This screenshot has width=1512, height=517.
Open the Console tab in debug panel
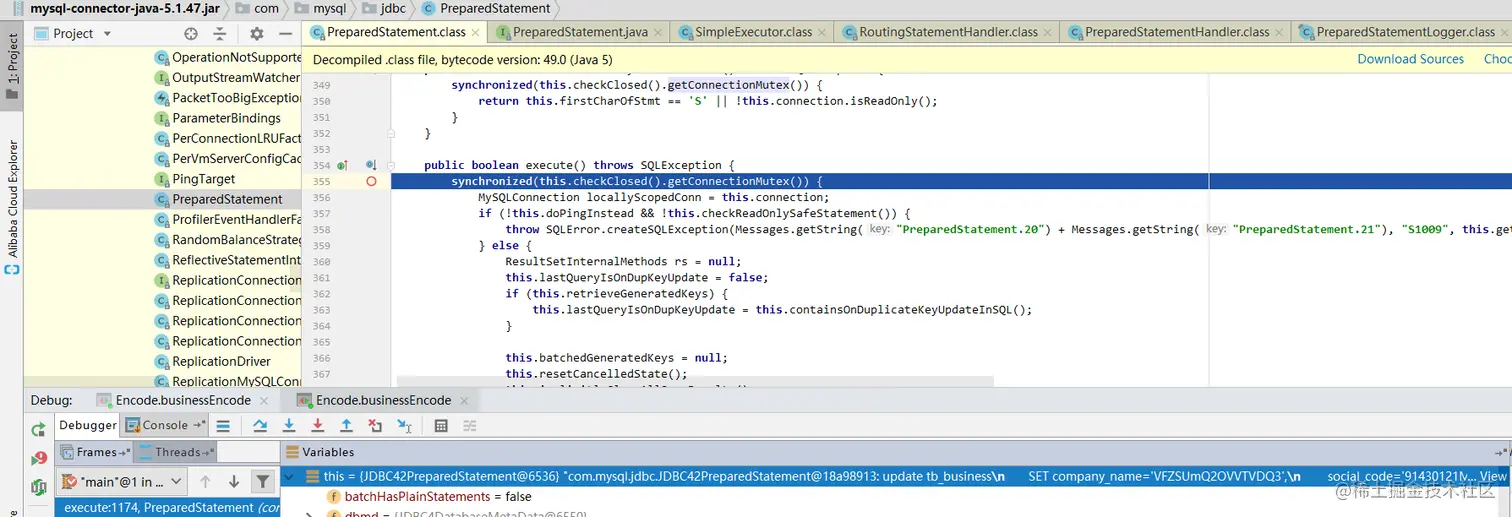pos(165,425)
